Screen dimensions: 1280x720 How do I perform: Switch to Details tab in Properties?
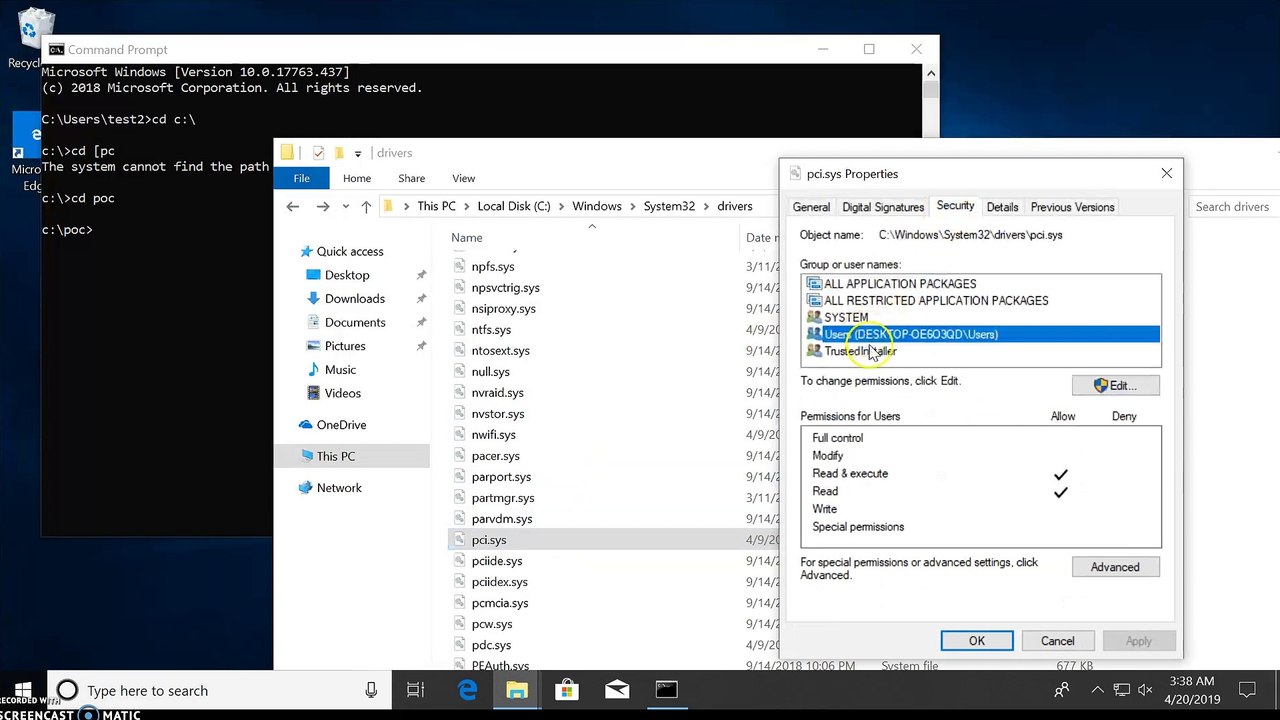(1002, 207)
